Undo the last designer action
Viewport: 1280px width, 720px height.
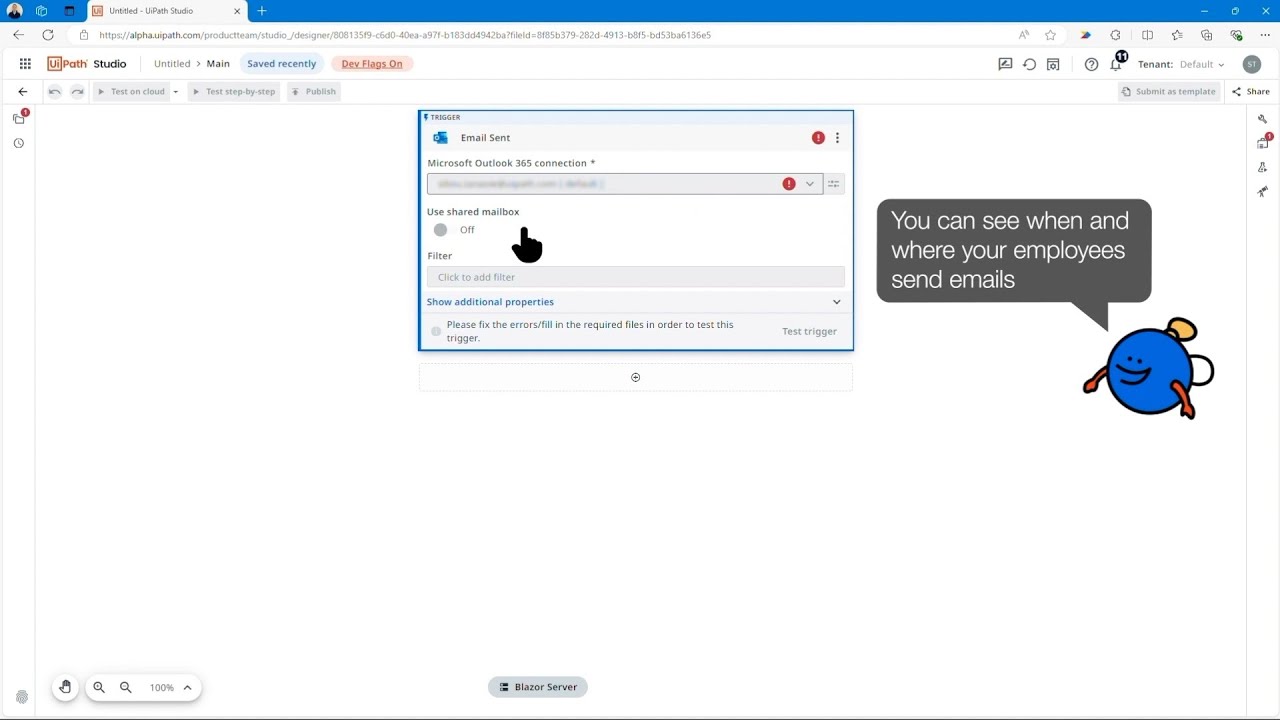(x=55, y=91)
